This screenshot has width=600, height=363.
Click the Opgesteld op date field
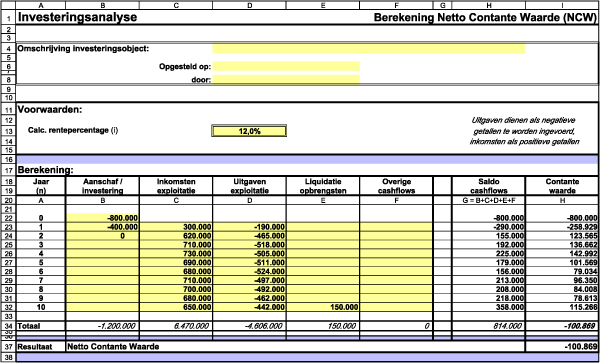point(286,67)
